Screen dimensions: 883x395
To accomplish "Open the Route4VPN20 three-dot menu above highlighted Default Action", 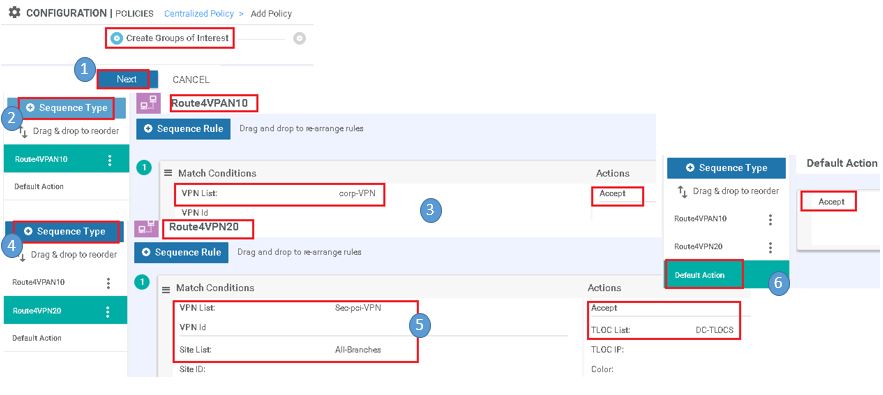I will [x=770, y=247].
